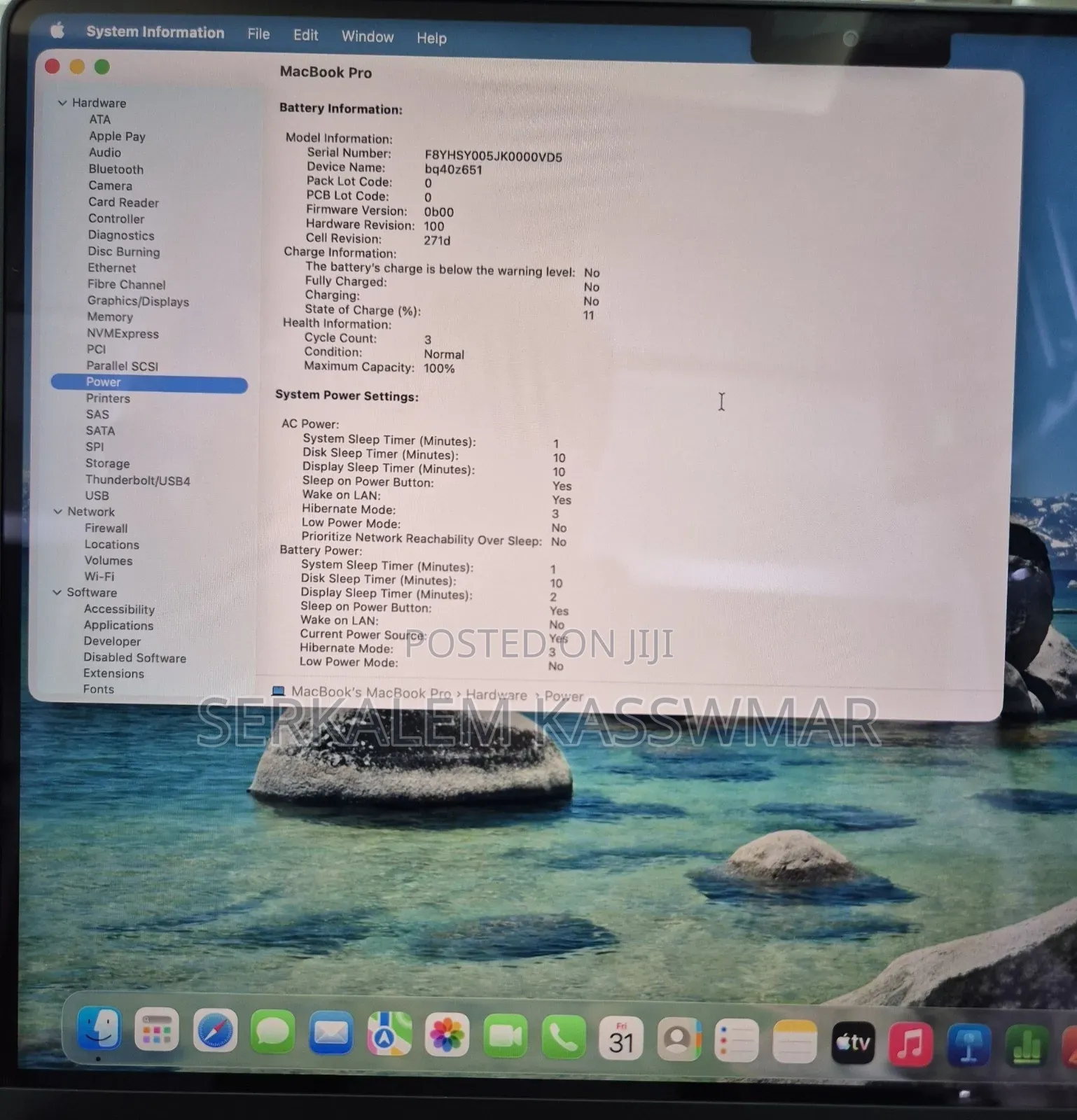Click the Condition value Normal
Image resolution: width=1077 pixels, height=1120 pixels.
coord(444,354)
